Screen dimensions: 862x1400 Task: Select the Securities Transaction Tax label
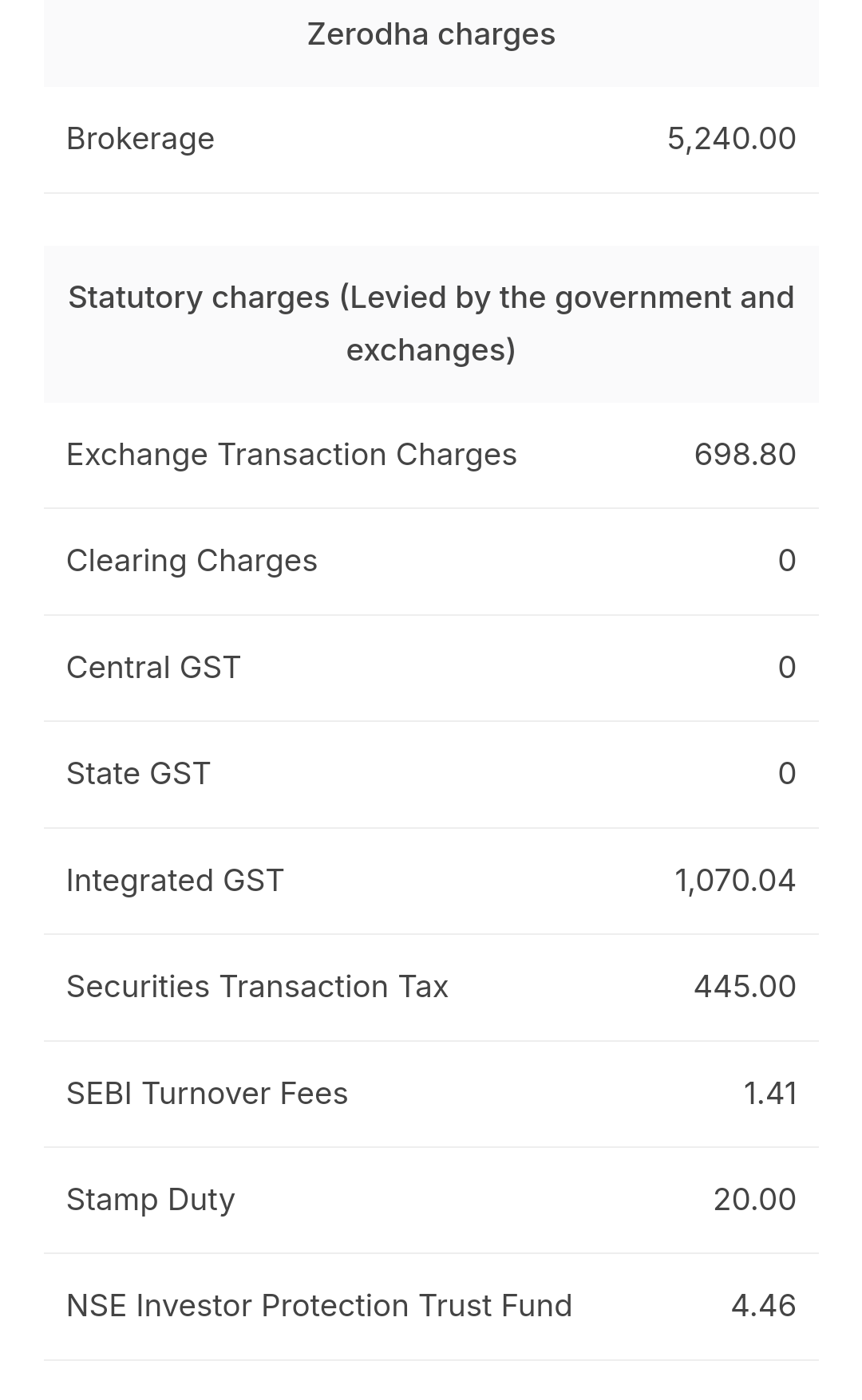[257, 987]
